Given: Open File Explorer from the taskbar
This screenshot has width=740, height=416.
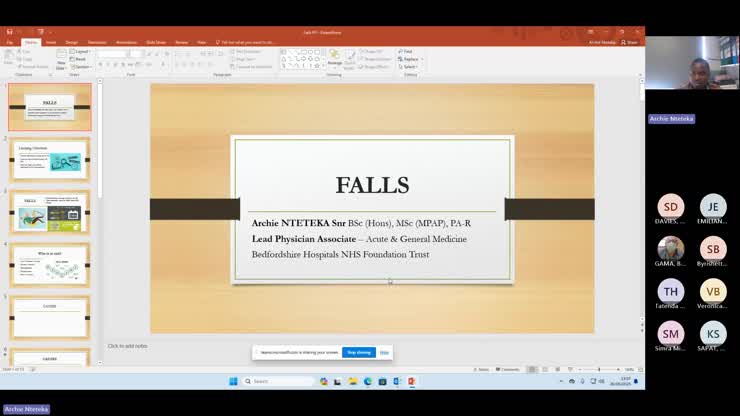Looking at the screenshot, I should coord(353,381).
